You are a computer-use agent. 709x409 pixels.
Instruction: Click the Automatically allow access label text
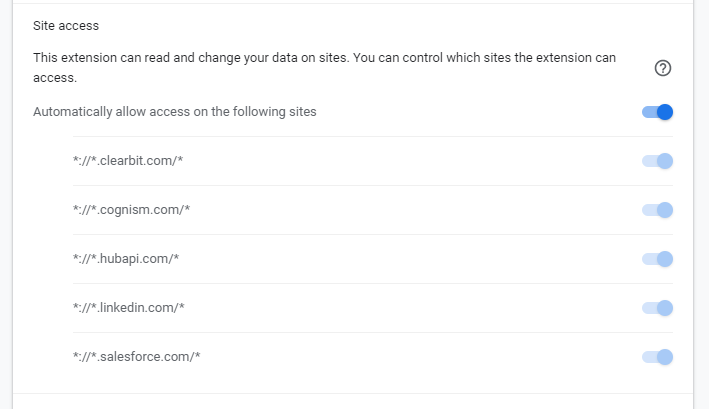[x=175, y=112]
